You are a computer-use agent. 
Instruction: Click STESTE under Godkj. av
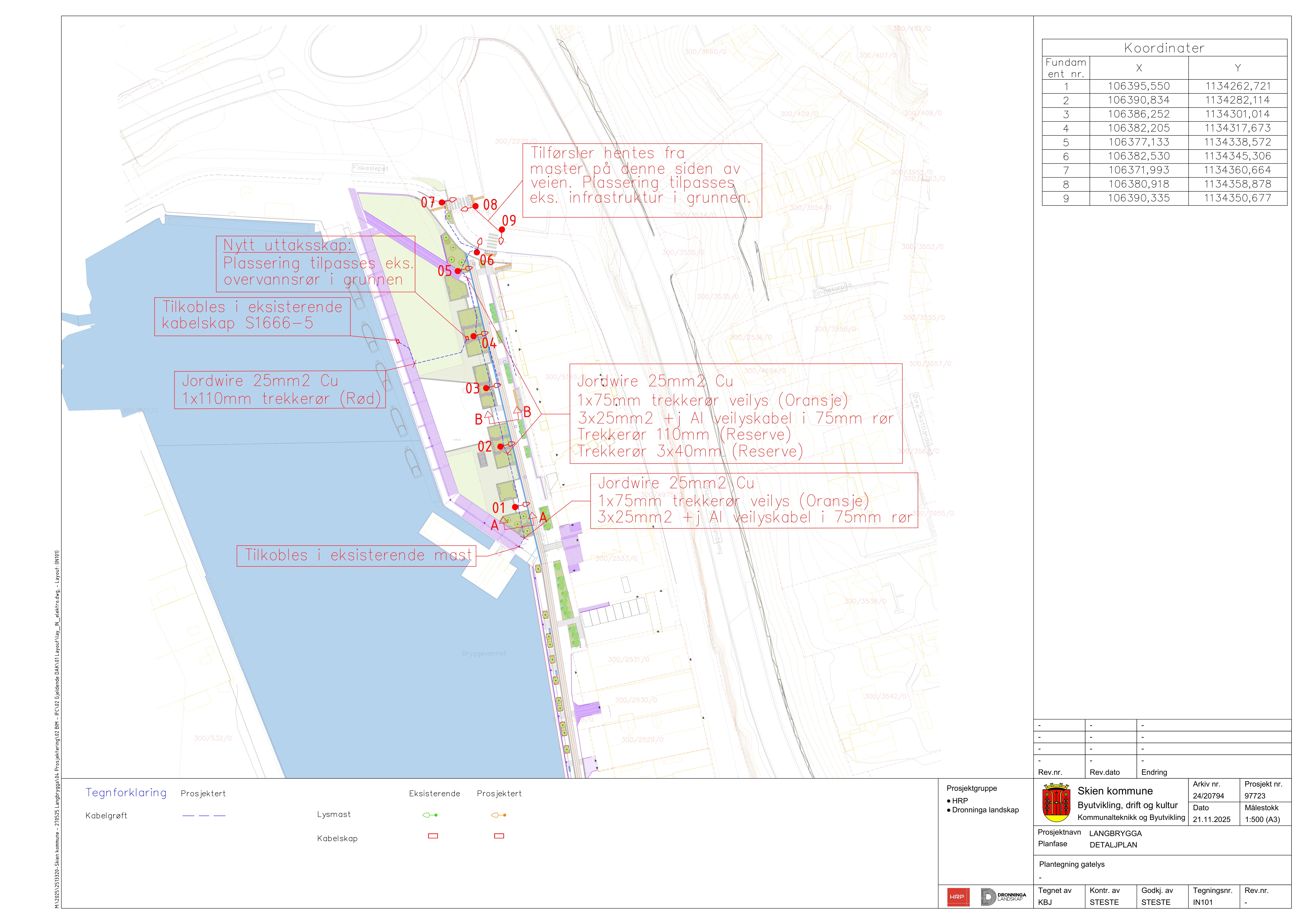pyautogui.click(x=1156, y=902)
